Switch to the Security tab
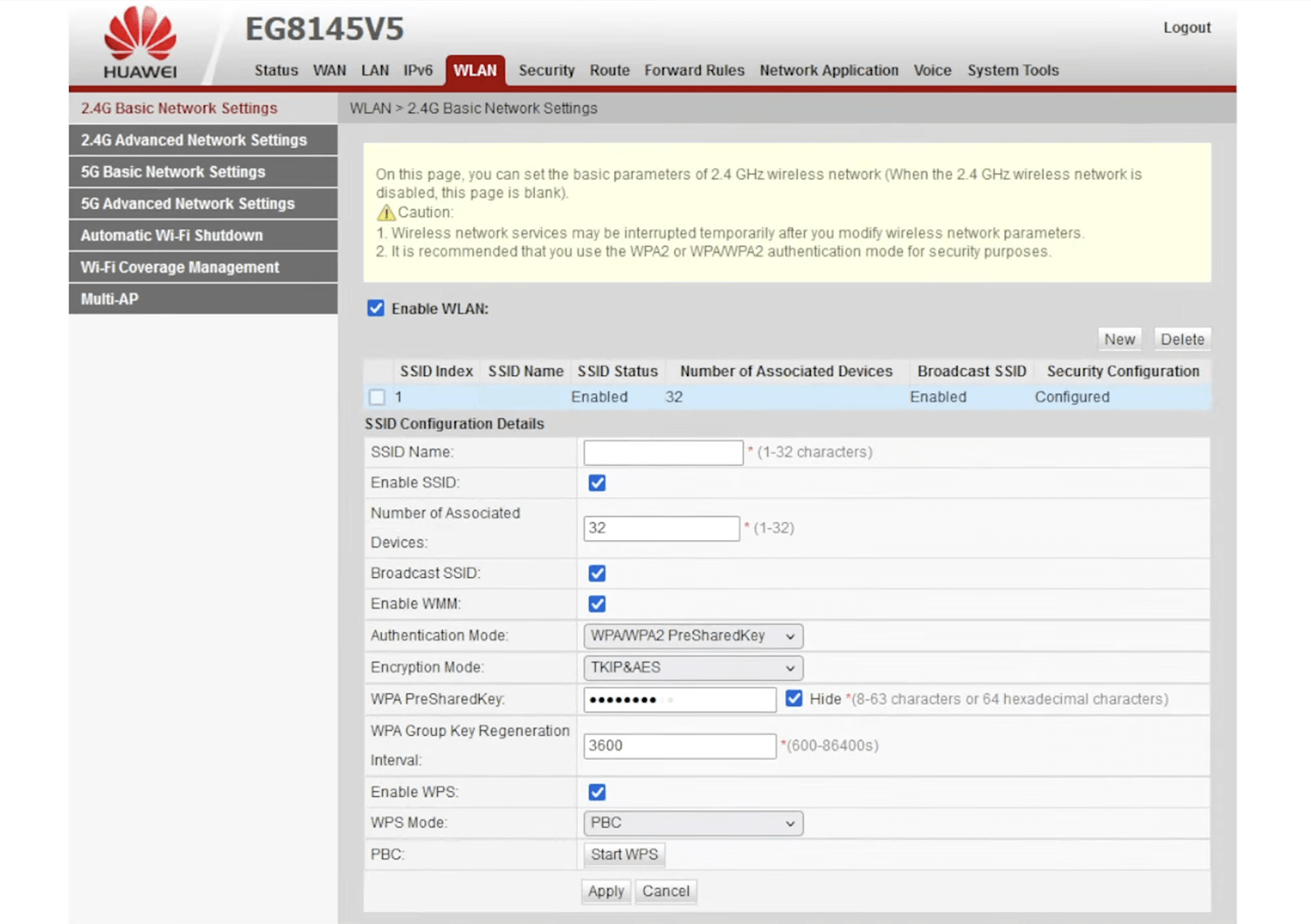Image resolution: width=1311 pixels, height=924 pixels. pyautogui.click(x=546, y=71)
